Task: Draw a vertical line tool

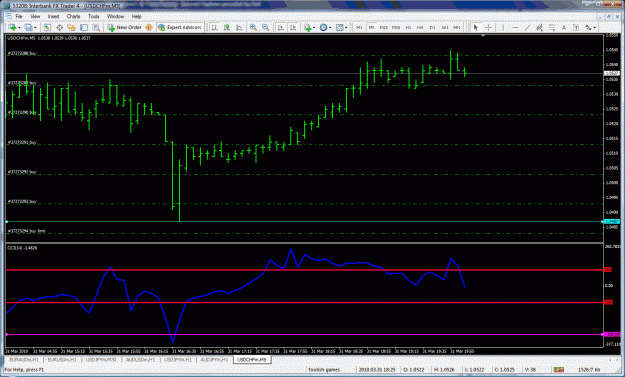Action: [x=503, y=27]
